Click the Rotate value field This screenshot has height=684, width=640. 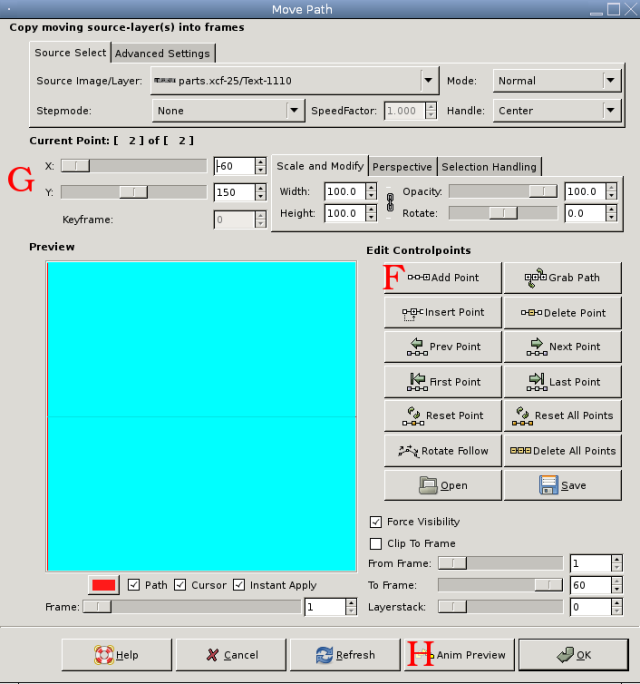pos(585,213)
